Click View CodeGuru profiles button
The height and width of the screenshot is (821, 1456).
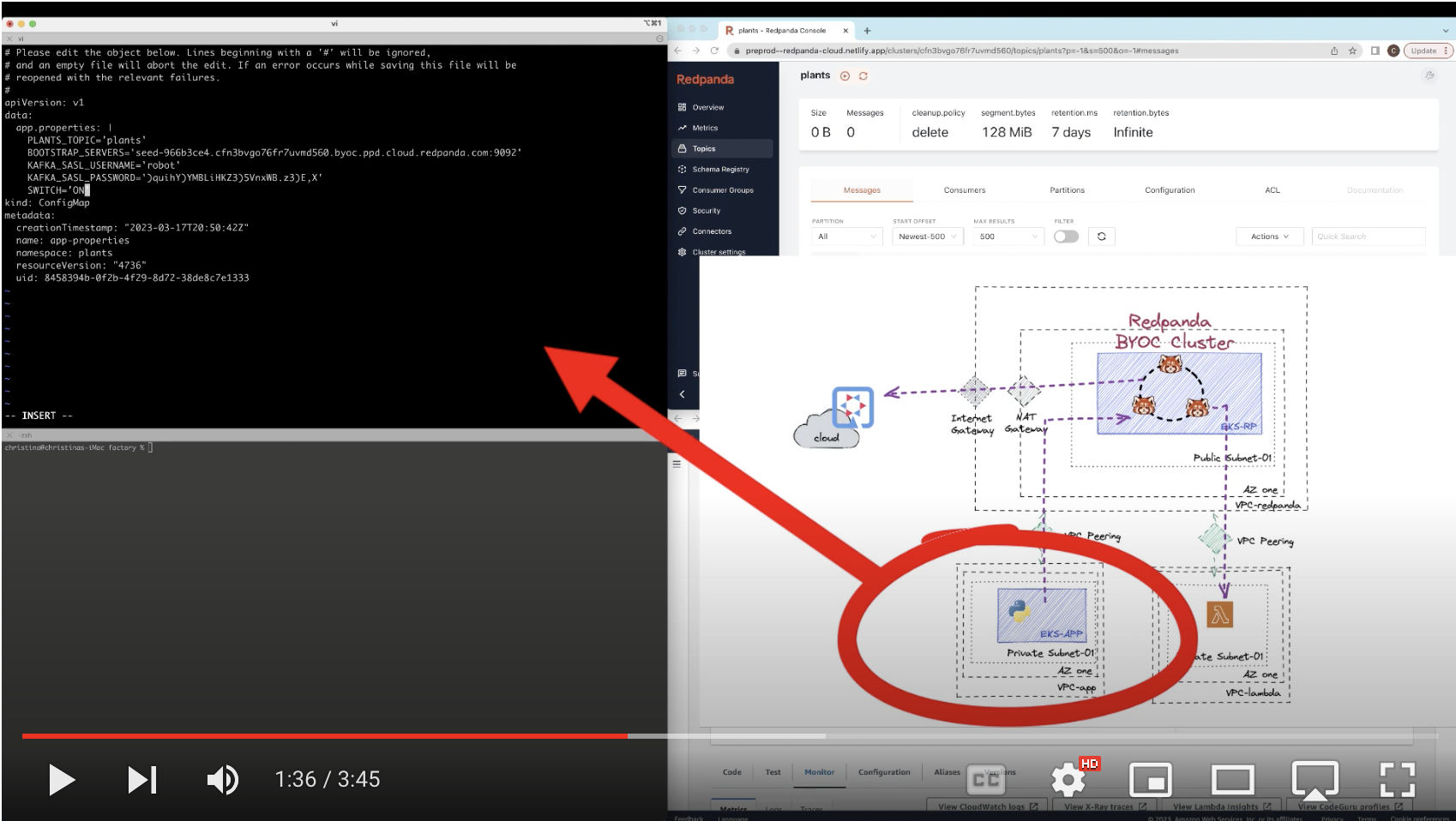(1350, 806)
